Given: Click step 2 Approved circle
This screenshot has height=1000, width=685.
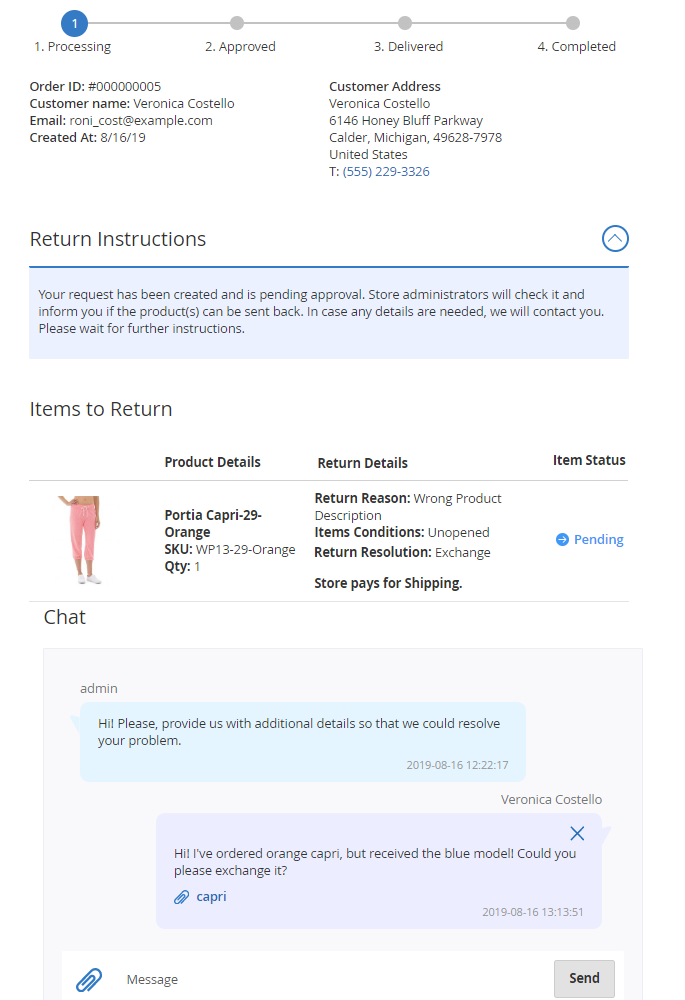Looking at the screenshot, I should (x=237, y=22).
